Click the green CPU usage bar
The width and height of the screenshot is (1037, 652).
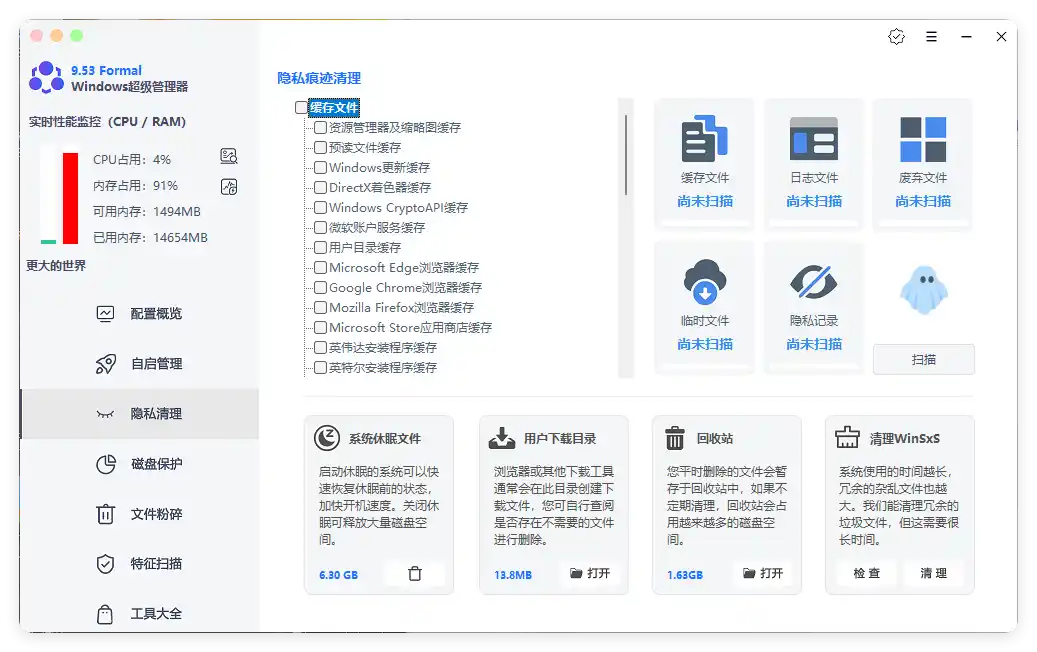48,241
